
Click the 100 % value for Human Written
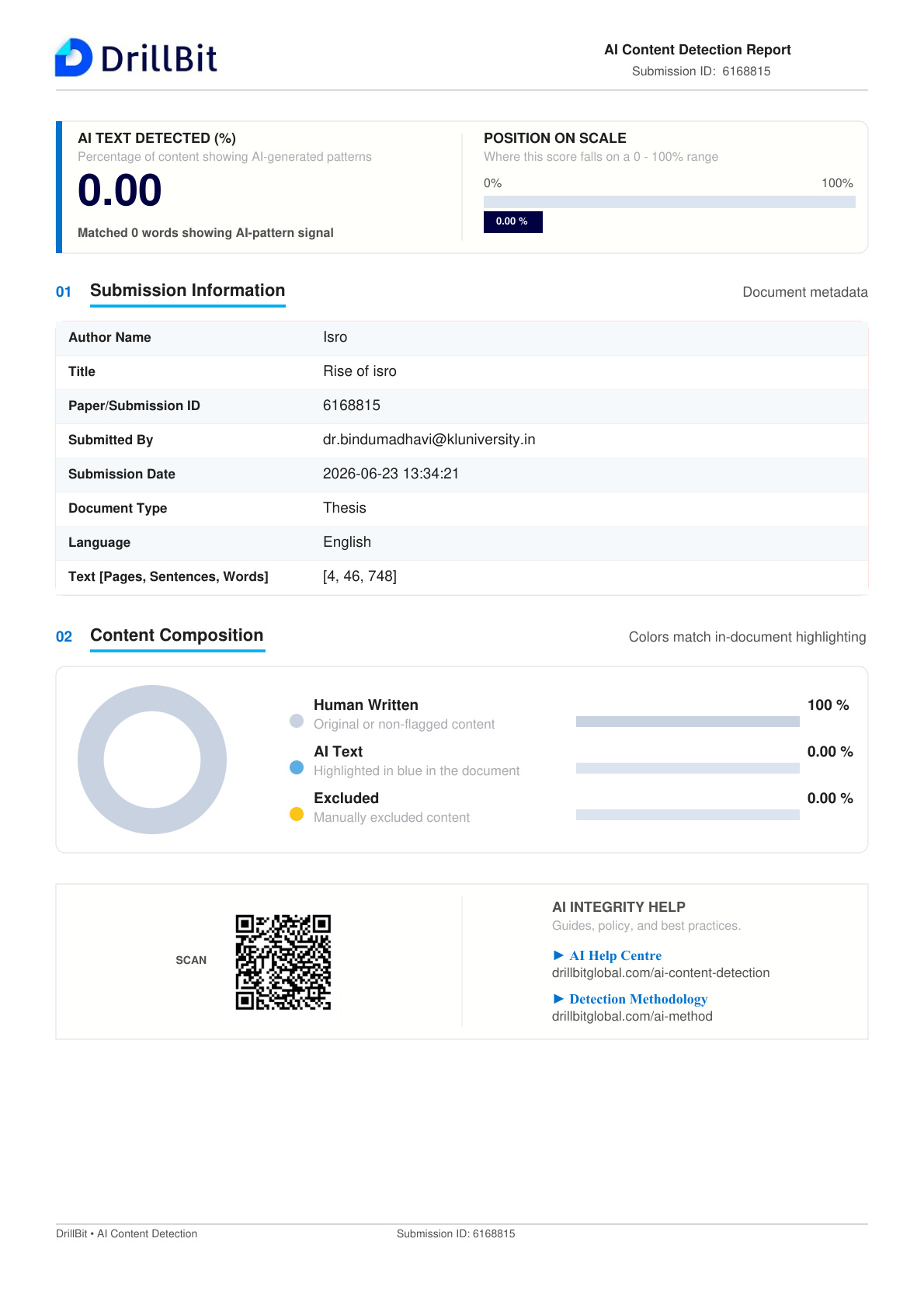click(828, 705)
